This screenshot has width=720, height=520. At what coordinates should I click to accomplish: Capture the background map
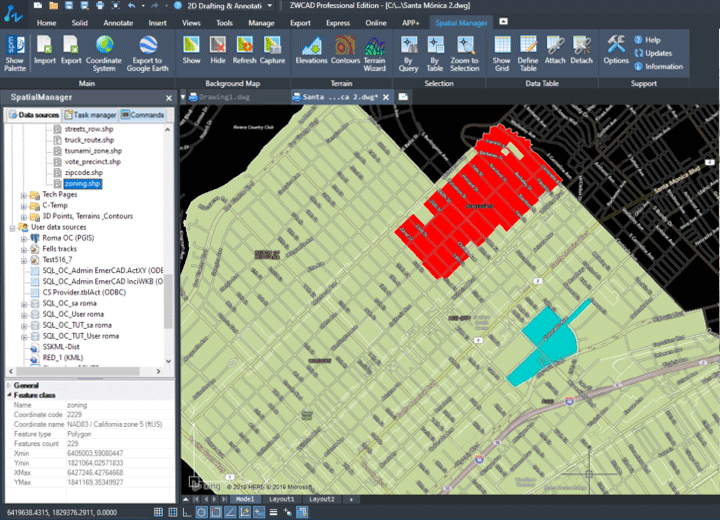point(272,50)
